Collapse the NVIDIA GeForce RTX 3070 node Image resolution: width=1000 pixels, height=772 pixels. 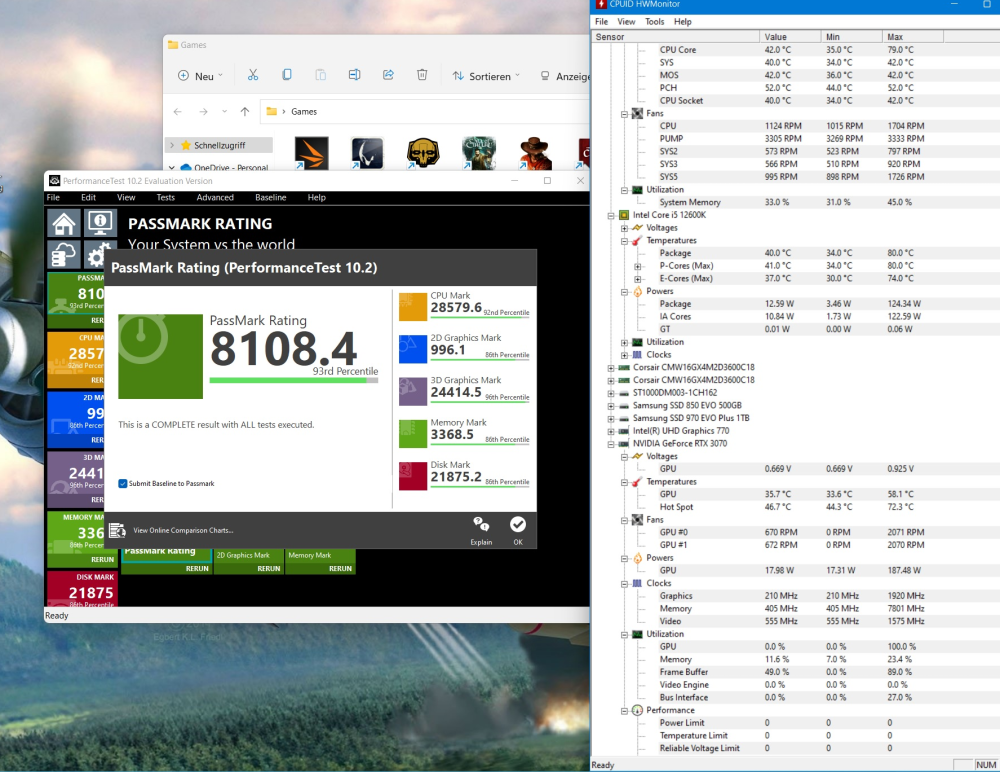click(x=611, y=443)
